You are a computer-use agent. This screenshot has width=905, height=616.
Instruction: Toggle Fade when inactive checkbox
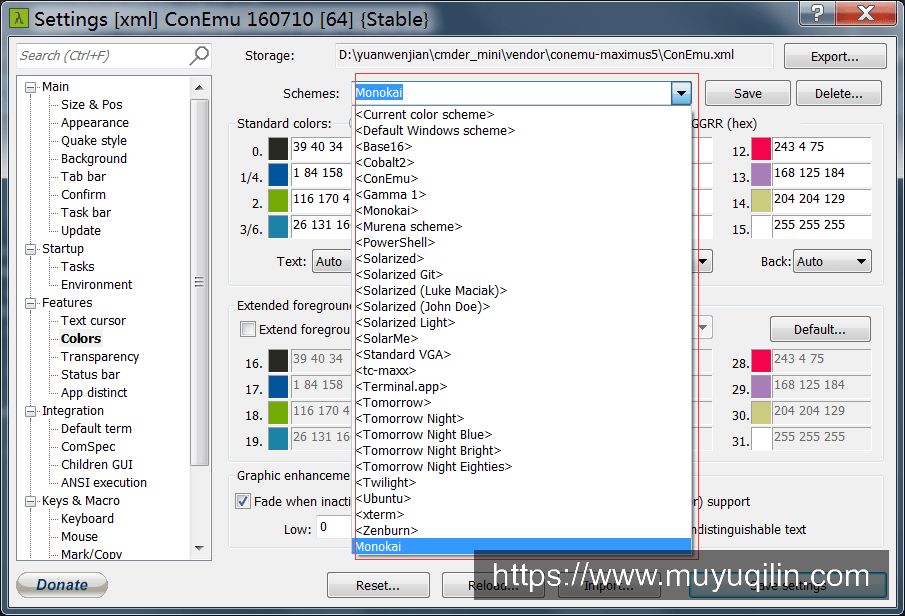(243, 501)
